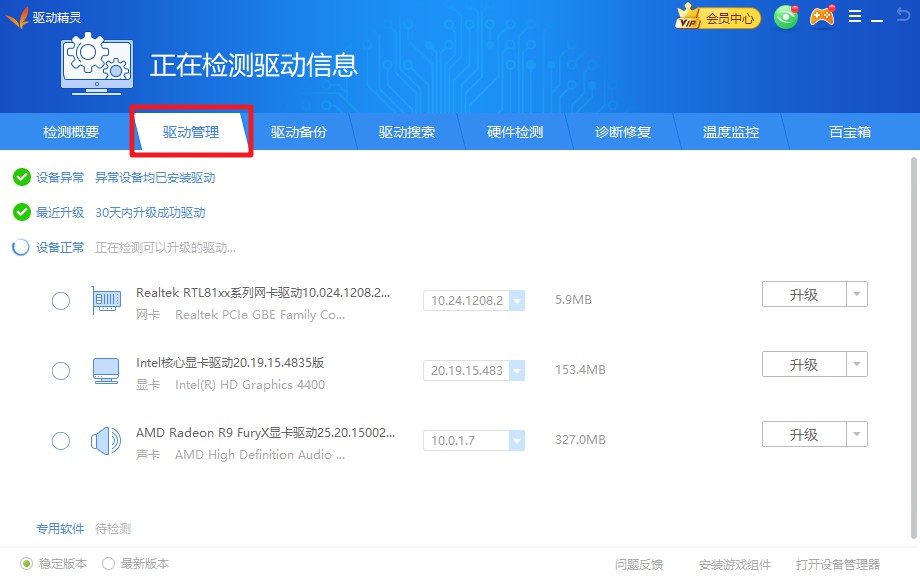The width and height of the screenshot is (920, 580).
Task: Click the vertical scrollbar on the right
Action: click(x=914, y=347)
